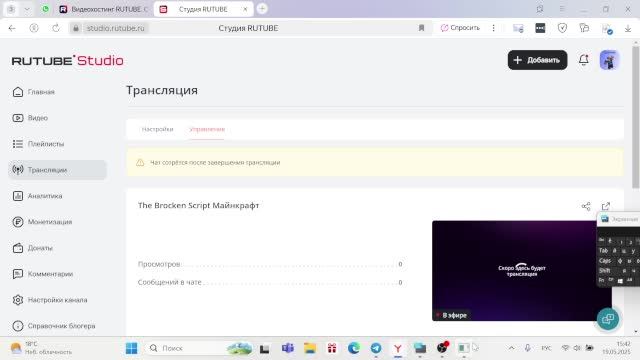Click the Настройки канала gear icon
Screen dimensions: 640x360
coord(18,300)
